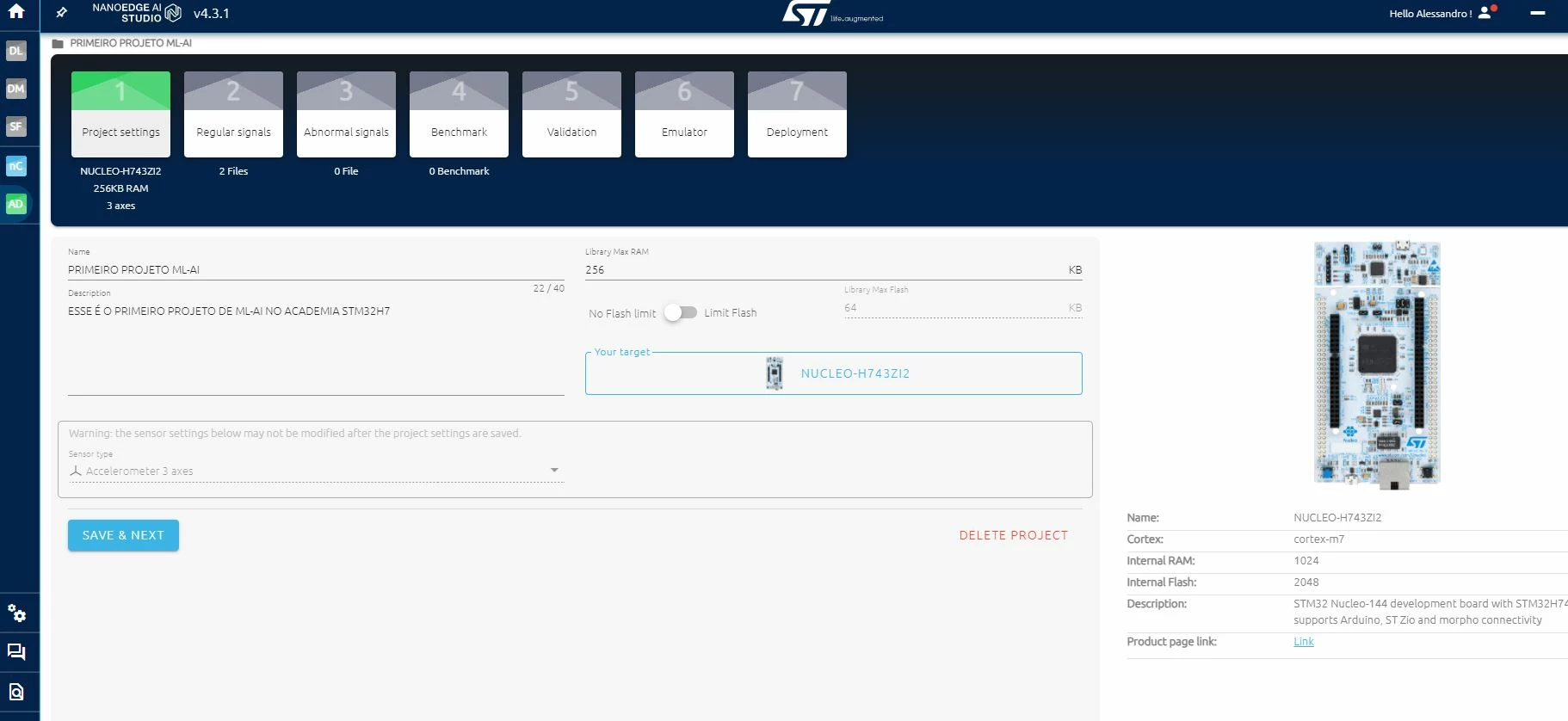Minimize the application window
The width and height of the screenshot is (1568, 721).
pyautogui.click(x=1538, y=13)
